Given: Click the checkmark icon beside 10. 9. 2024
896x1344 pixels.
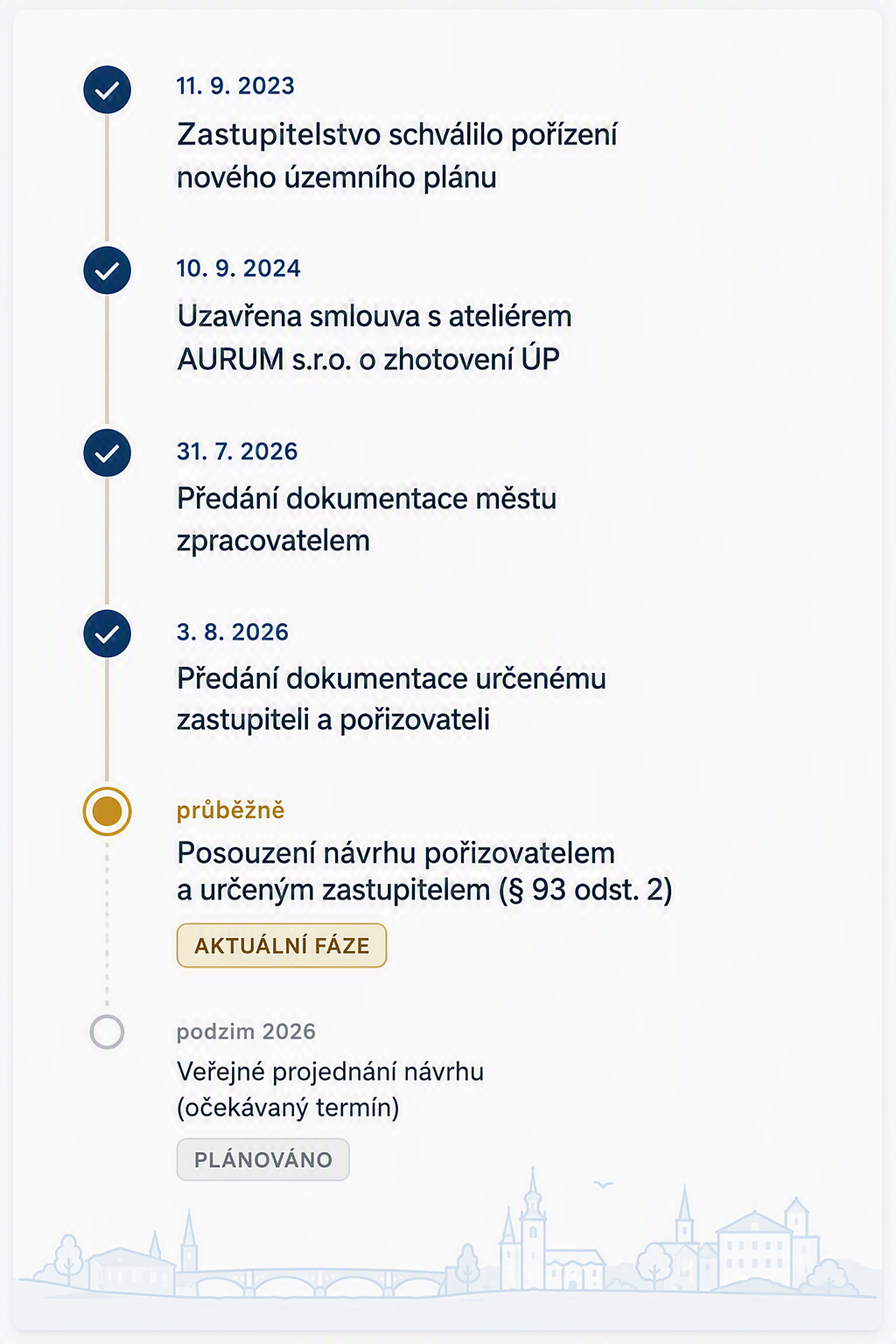Looking at the screenshot, I should (x=107, y=270).
